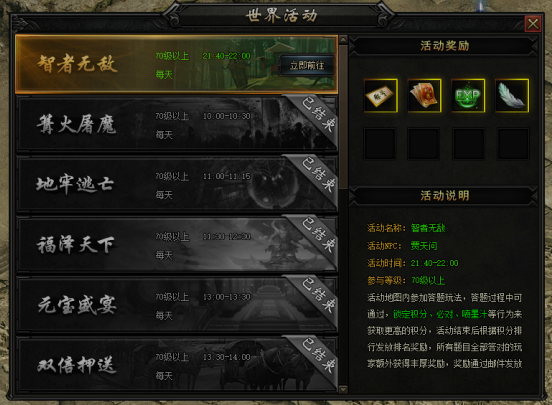Select the 福泽天下 activity entry

[x=176, y=244]
